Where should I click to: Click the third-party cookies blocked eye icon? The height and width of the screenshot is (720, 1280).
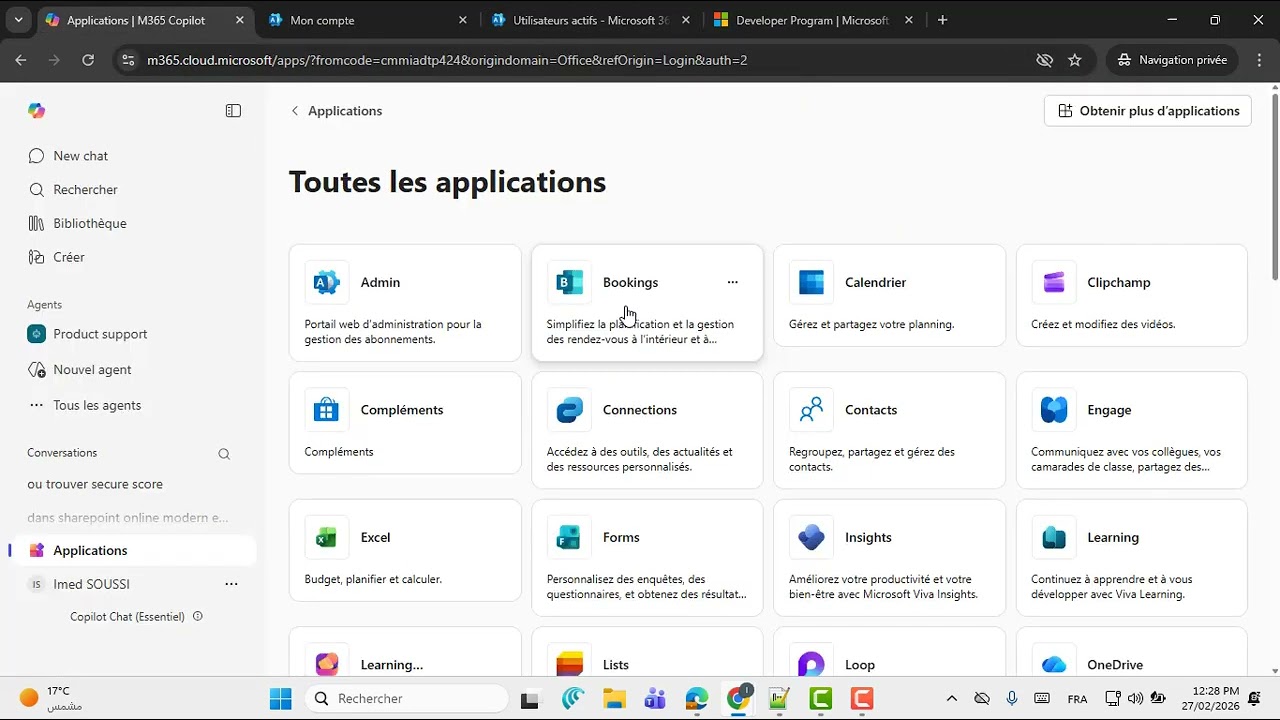tap(1045, 60)
